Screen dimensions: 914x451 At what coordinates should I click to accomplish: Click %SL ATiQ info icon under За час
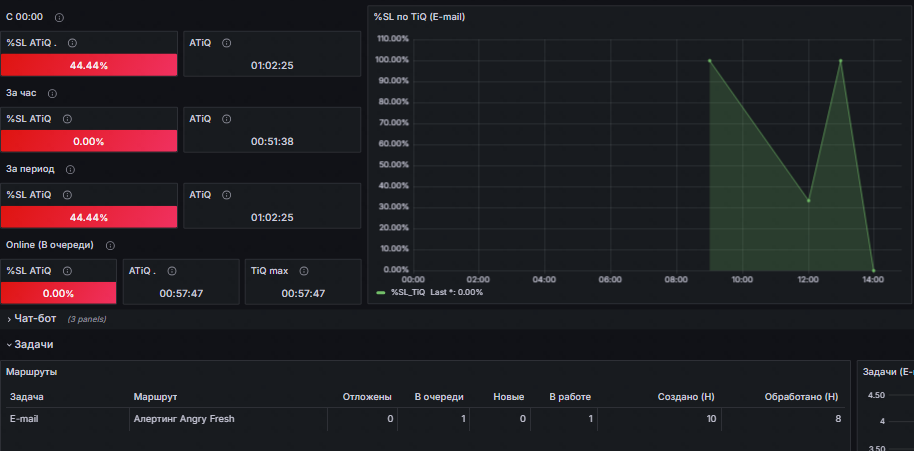tap(67, 119)
